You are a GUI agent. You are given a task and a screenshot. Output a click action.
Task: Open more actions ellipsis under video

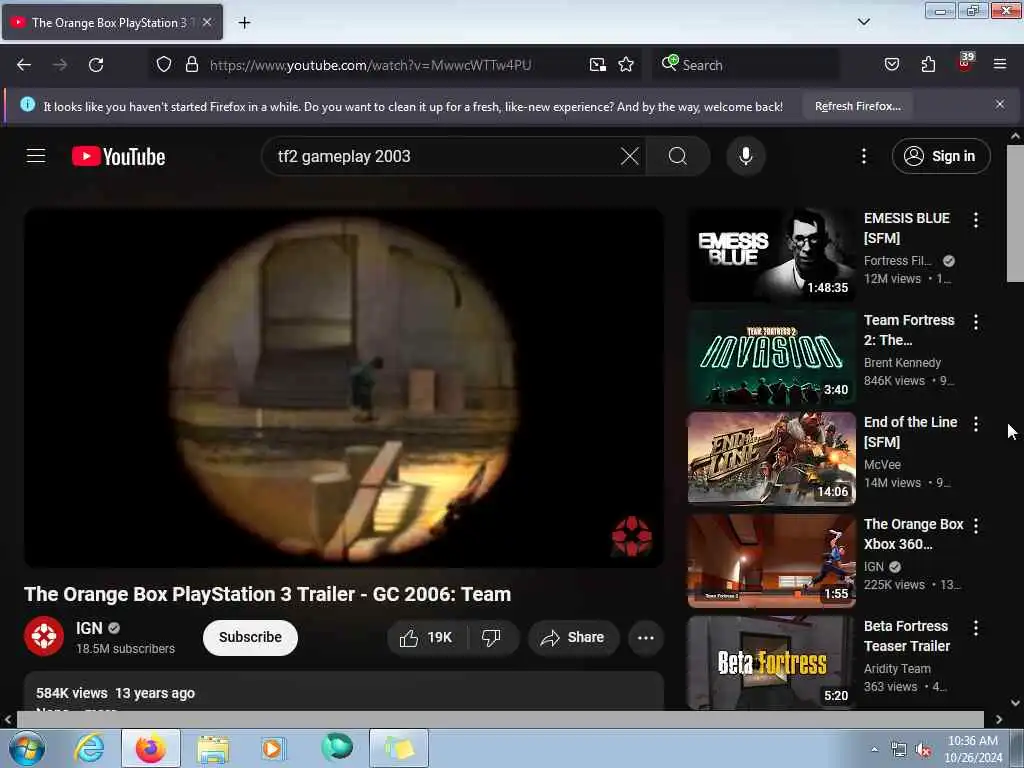645,637
